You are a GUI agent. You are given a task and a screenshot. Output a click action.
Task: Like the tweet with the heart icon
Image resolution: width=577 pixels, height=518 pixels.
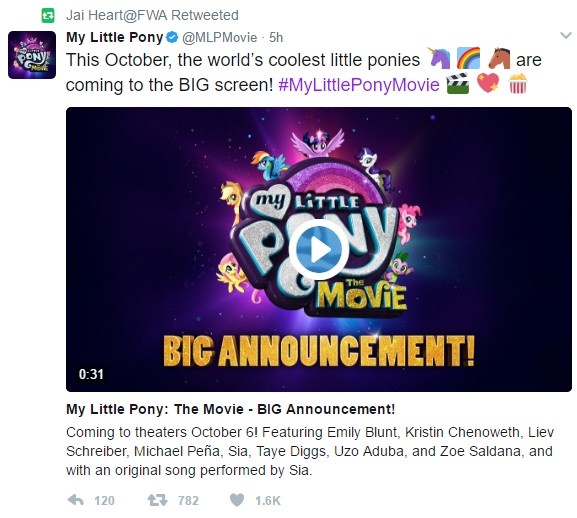(x=237, y=500)
